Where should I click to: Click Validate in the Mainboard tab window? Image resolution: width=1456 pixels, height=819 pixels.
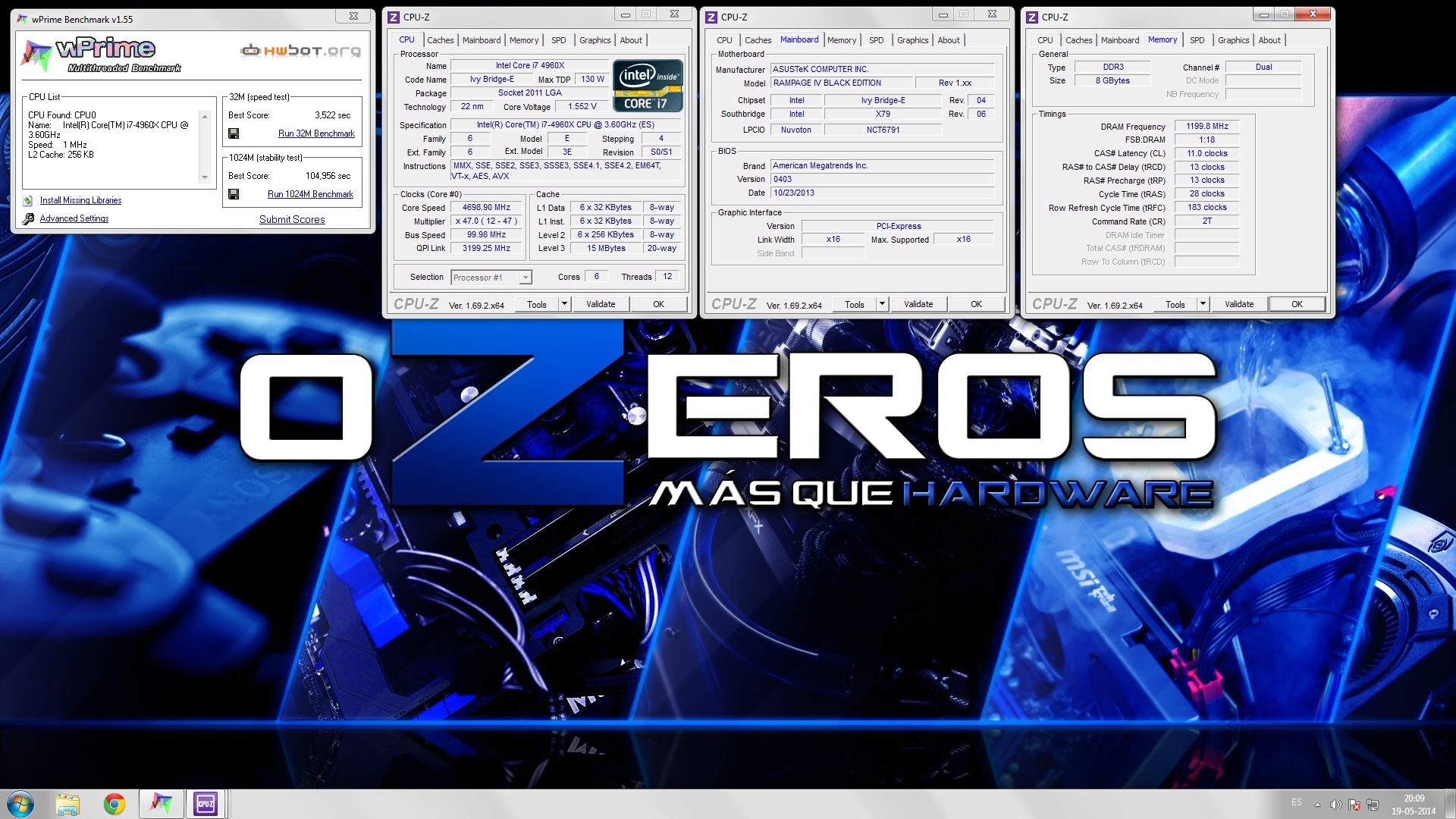pos(918,304)
